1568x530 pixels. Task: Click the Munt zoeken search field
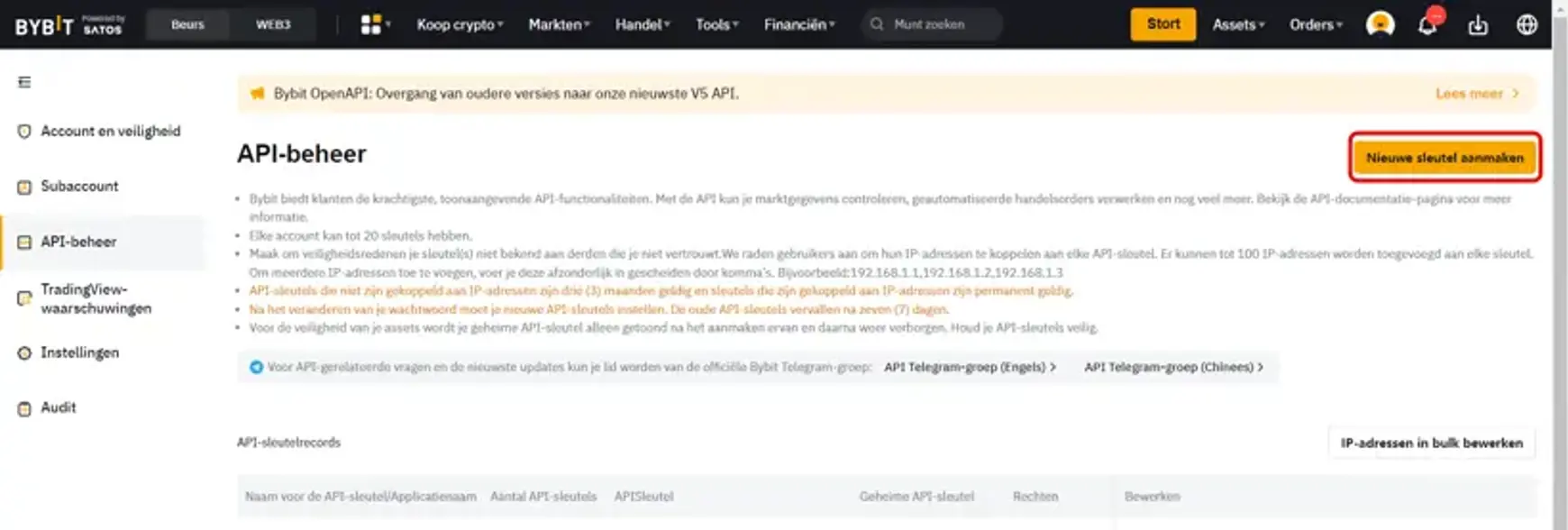[x=932, y=24]
